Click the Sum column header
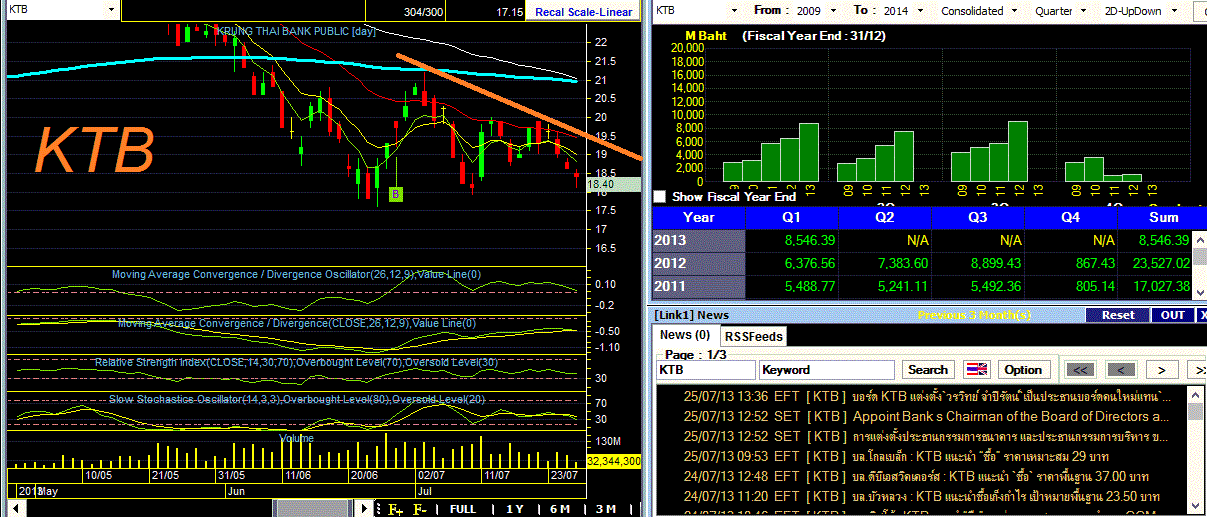 [1163, 217]
